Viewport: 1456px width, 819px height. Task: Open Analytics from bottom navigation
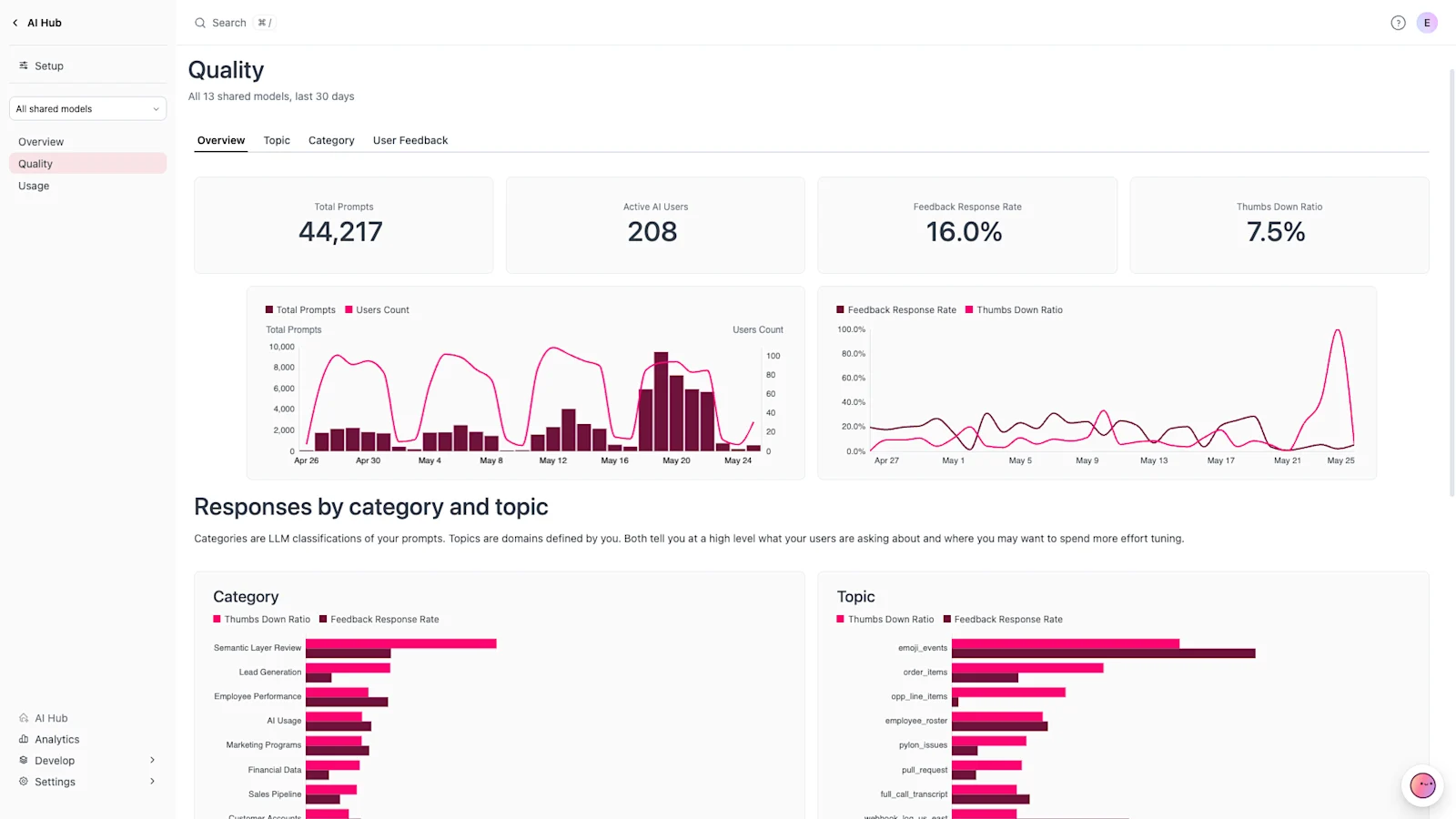click(x=57, y=739)
